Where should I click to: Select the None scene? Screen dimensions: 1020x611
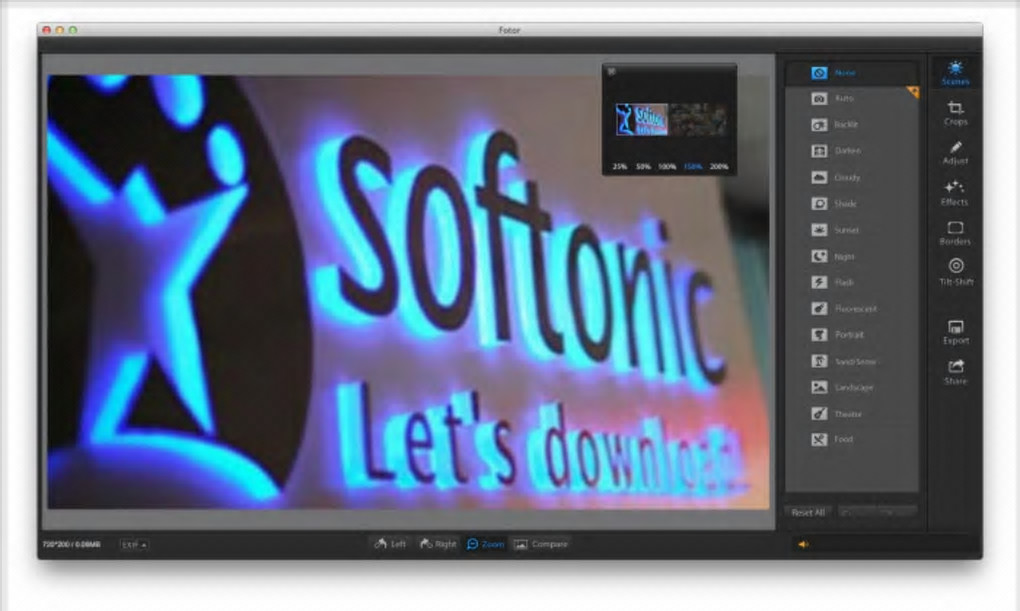[x=851, y=73]
